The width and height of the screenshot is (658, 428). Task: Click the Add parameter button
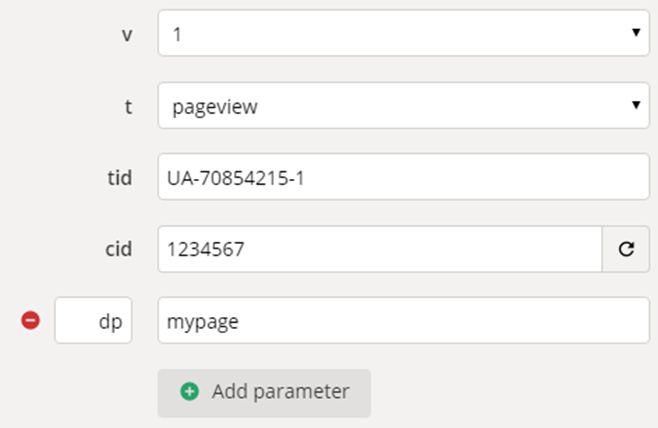pyautogui.click(x=264, y=392)
